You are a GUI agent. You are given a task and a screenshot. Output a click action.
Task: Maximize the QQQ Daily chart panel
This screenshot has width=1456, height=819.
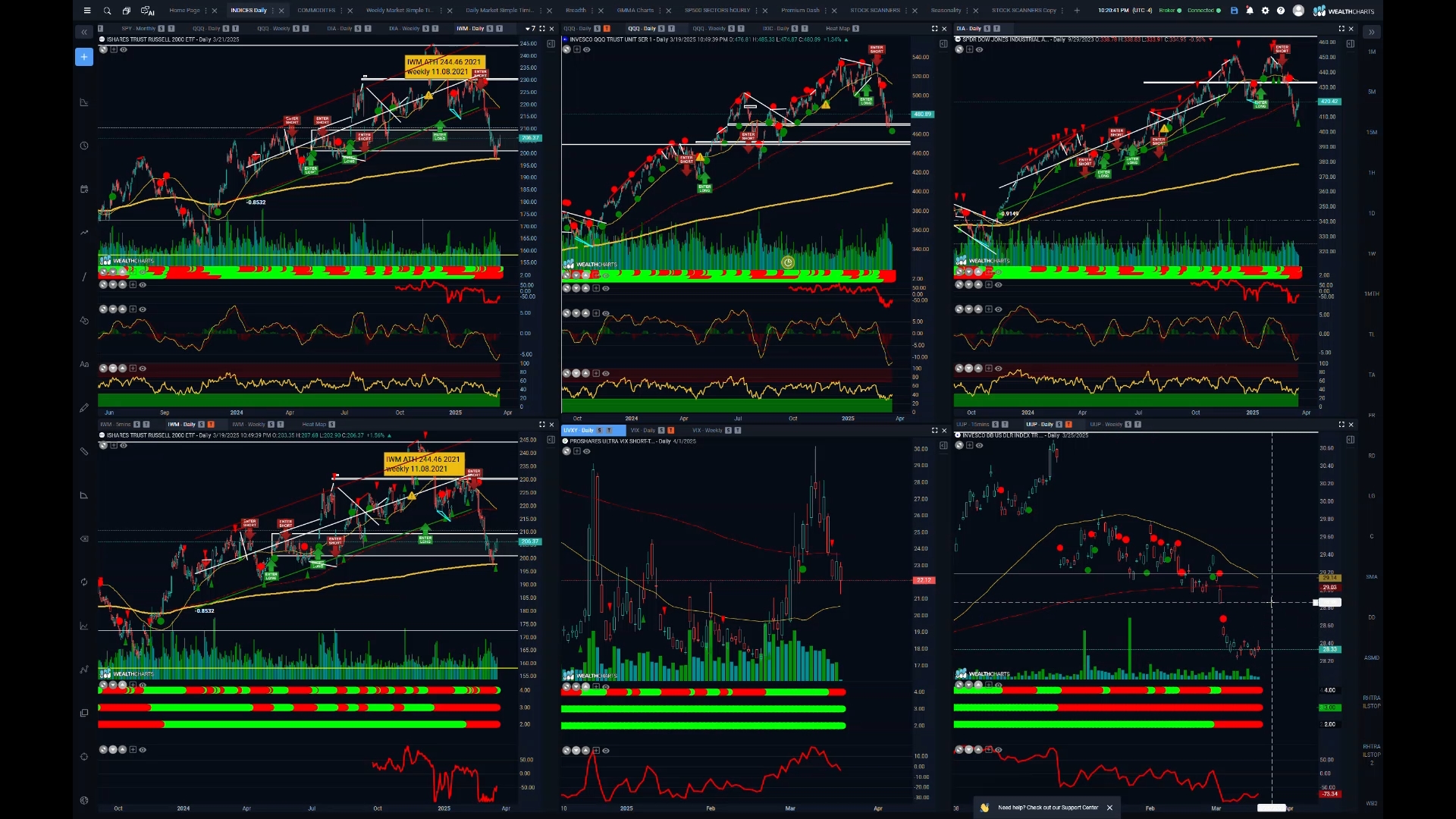(x=934, y=29)
